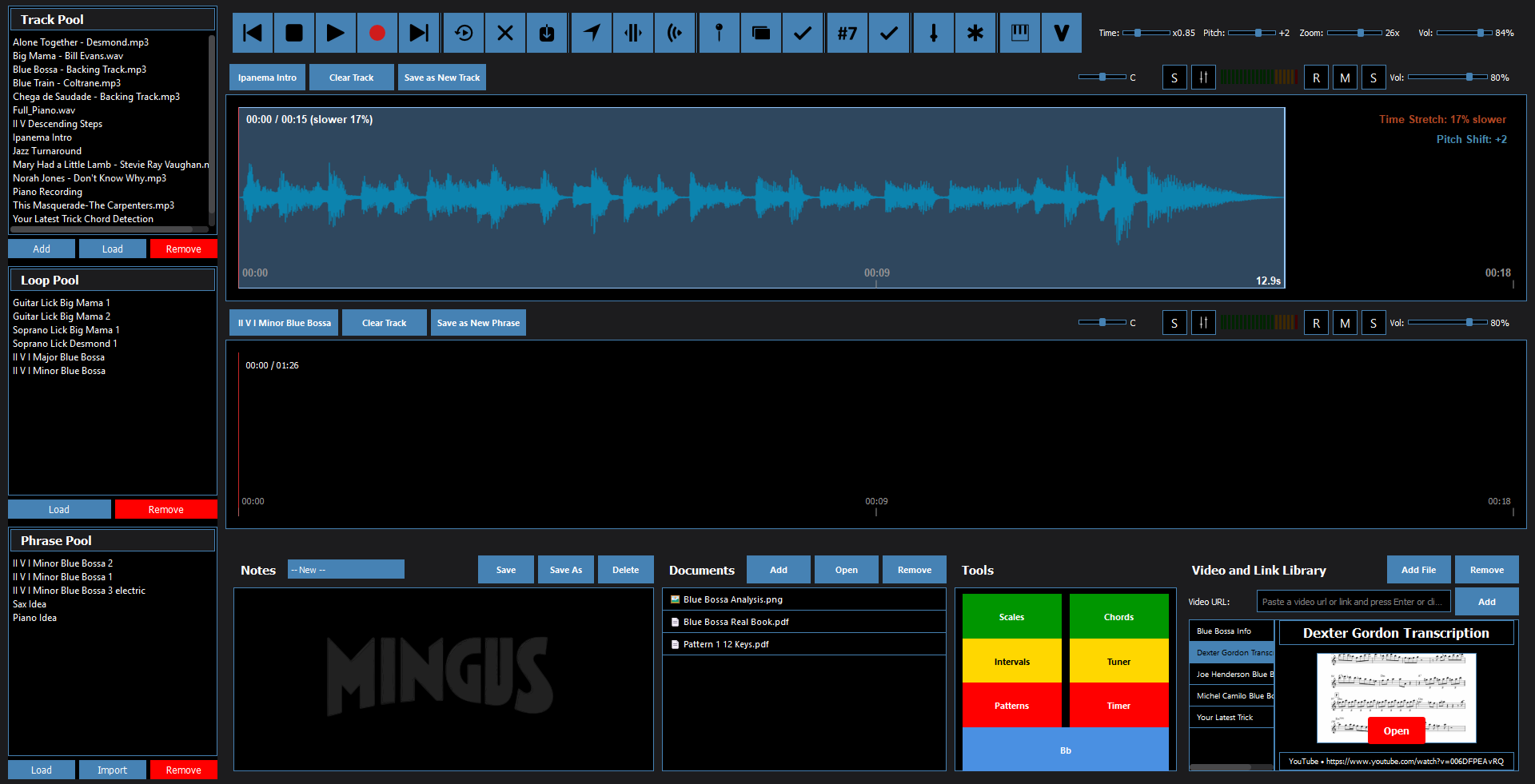Viewport: 1535px width, 784px height.
Task: Toggle R on the II V I Minor Blue Bossa track
Action: point(1316,323)
